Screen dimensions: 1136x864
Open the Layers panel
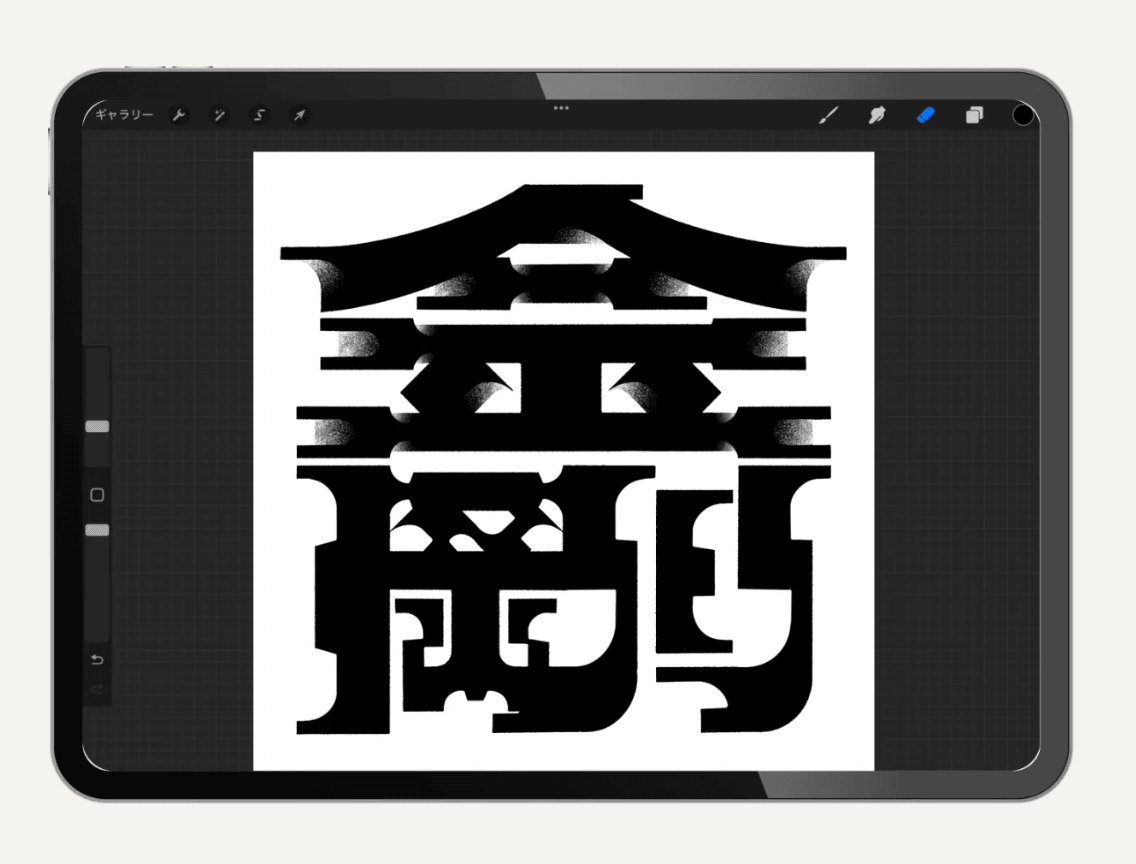(974, 115)
